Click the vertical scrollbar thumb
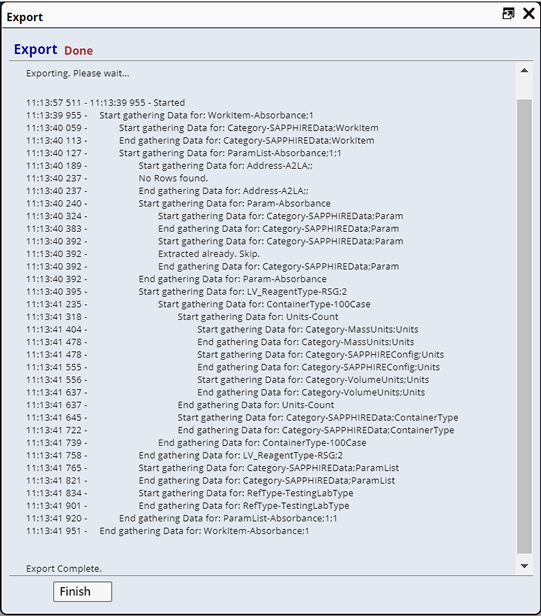 point(524,326)
